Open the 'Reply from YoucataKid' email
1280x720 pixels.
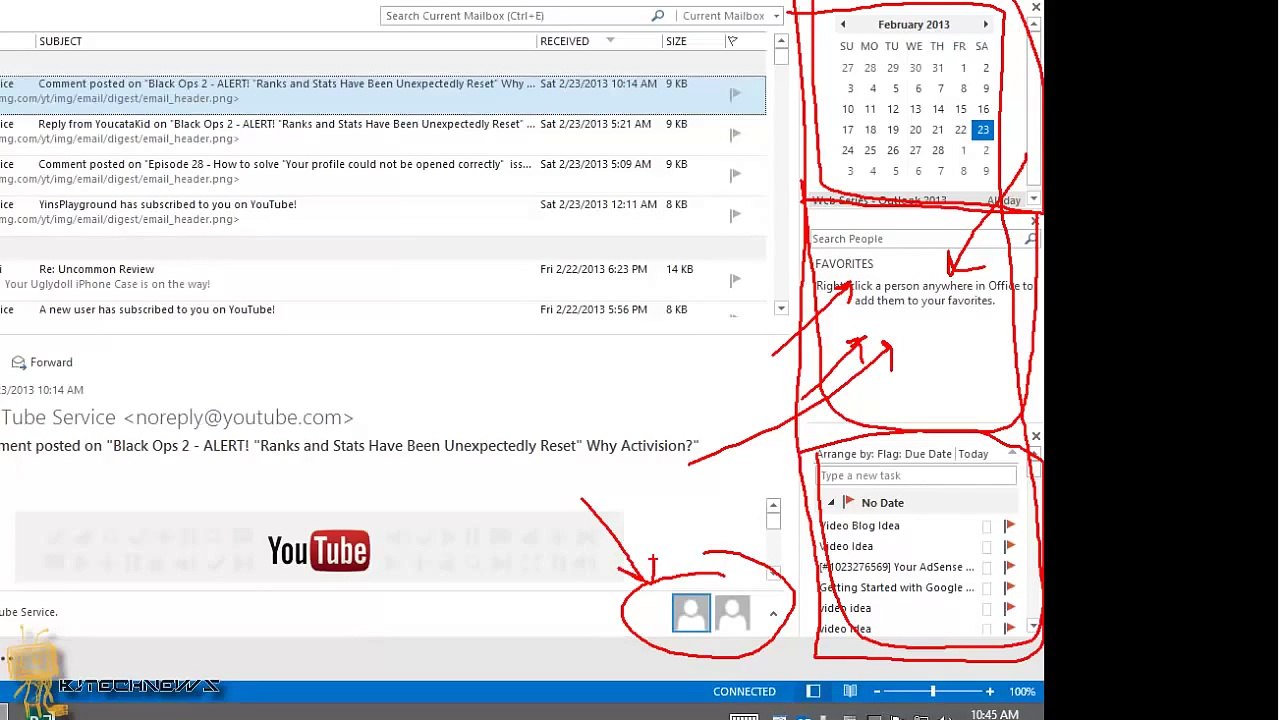tap(384, 131)
